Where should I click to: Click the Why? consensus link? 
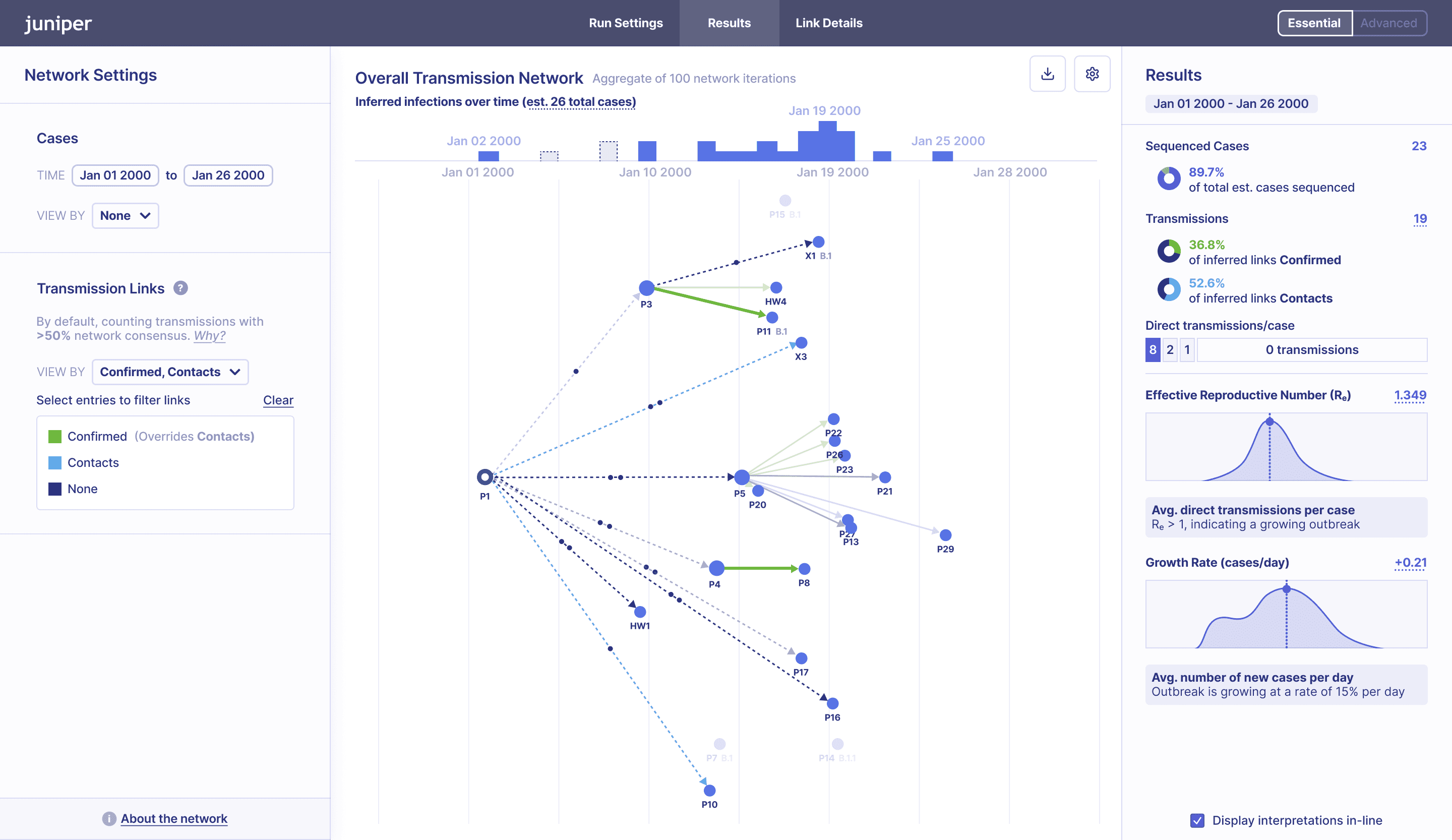tap(209, 335)
